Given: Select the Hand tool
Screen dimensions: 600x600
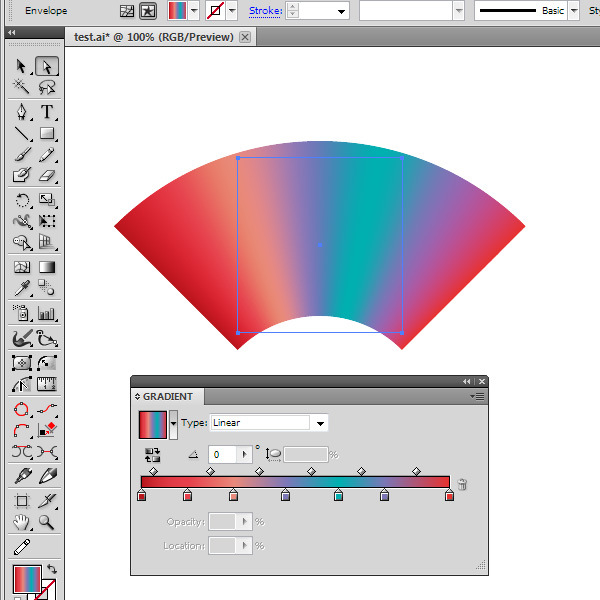Looking at the screenshot, I should click(22, 523).
